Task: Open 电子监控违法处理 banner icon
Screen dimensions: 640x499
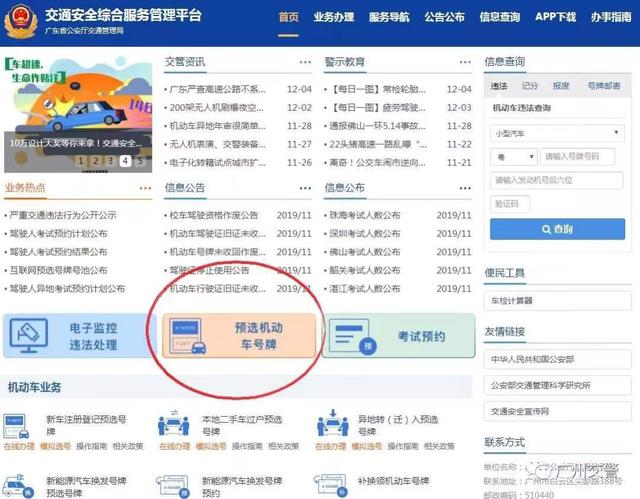Action: pos(32,335)
